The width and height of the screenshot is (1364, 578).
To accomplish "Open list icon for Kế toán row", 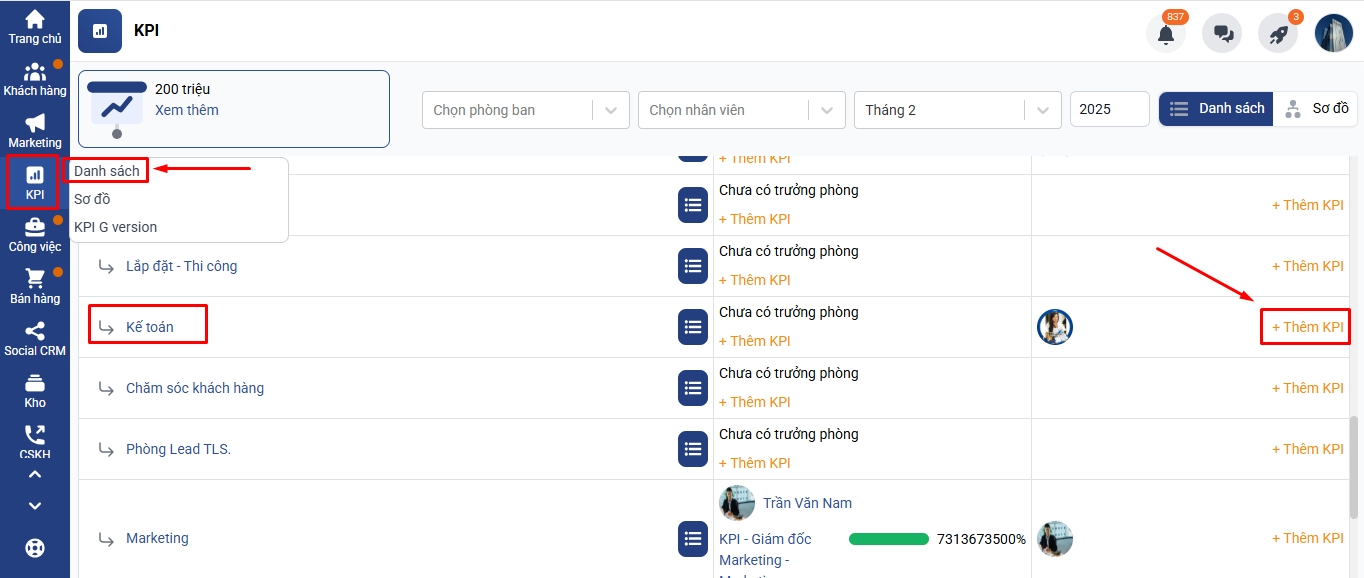I will click(693, 327).
